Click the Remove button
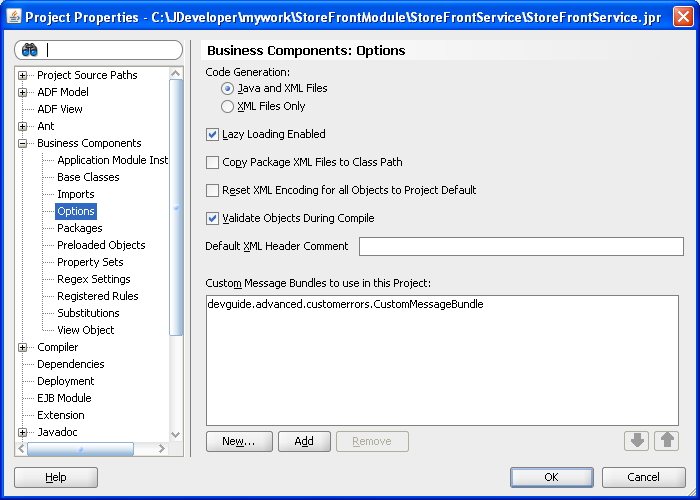The height and width of the screenshot is (500, 700). click(372, 441)
